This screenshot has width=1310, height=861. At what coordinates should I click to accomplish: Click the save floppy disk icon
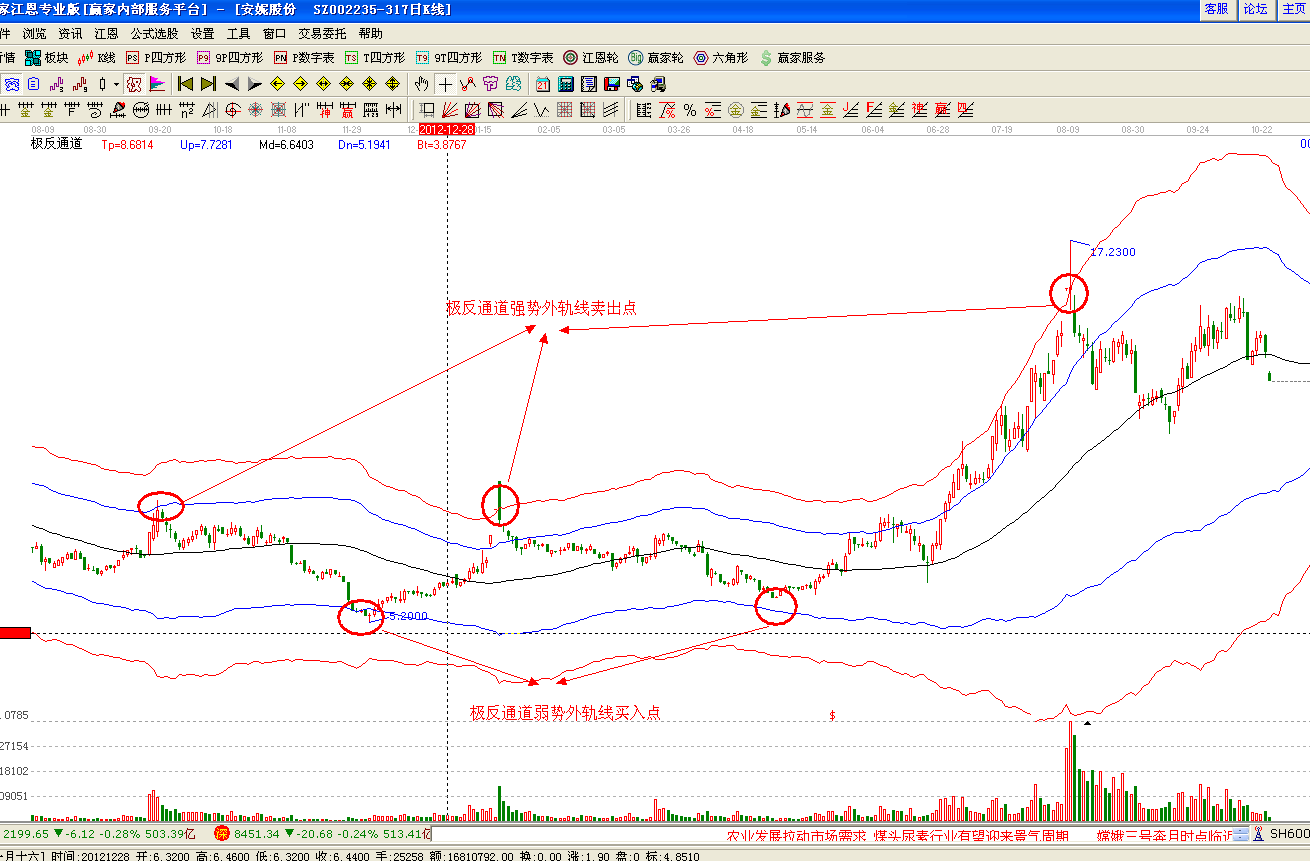612,84
